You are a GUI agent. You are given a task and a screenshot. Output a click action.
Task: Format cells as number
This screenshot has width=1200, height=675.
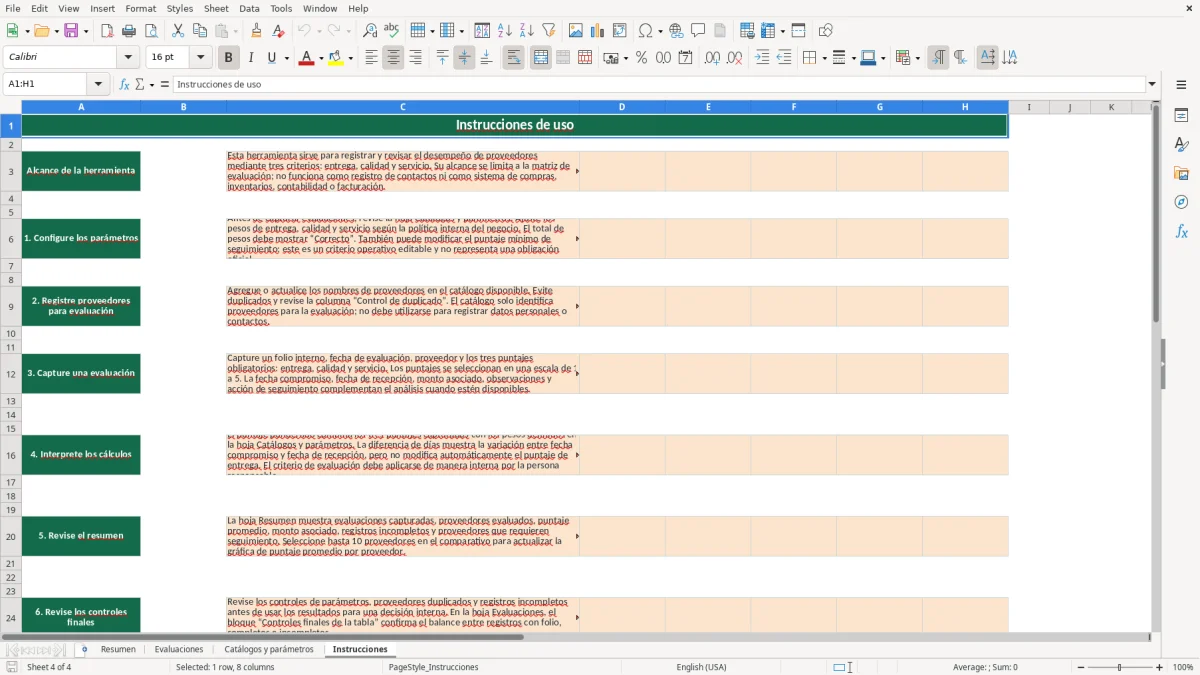point(663,58)
